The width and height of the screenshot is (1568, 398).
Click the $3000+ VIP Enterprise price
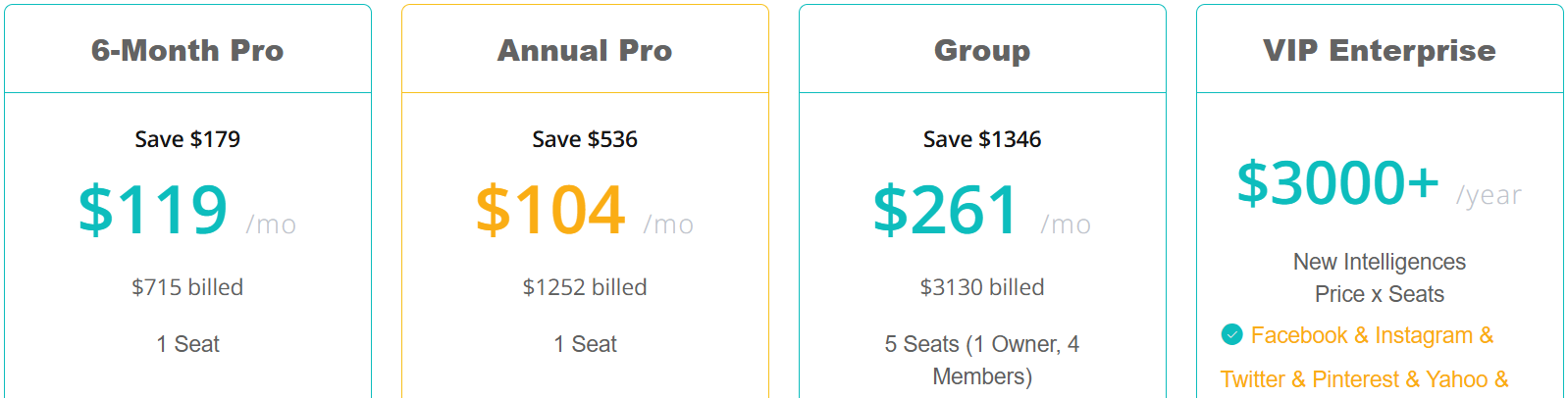(x=1337, y=183)
